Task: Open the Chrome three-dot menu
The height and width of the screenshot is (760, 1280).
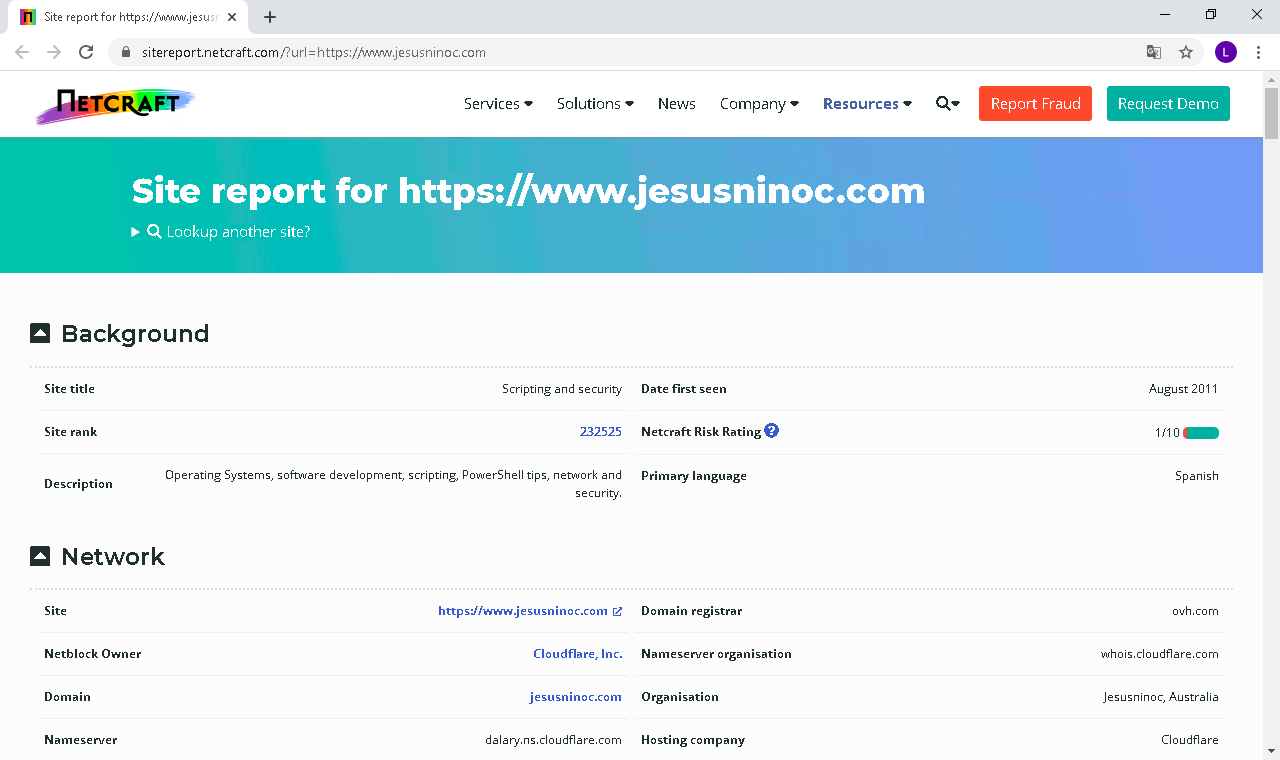Action: click(1258, 52)
